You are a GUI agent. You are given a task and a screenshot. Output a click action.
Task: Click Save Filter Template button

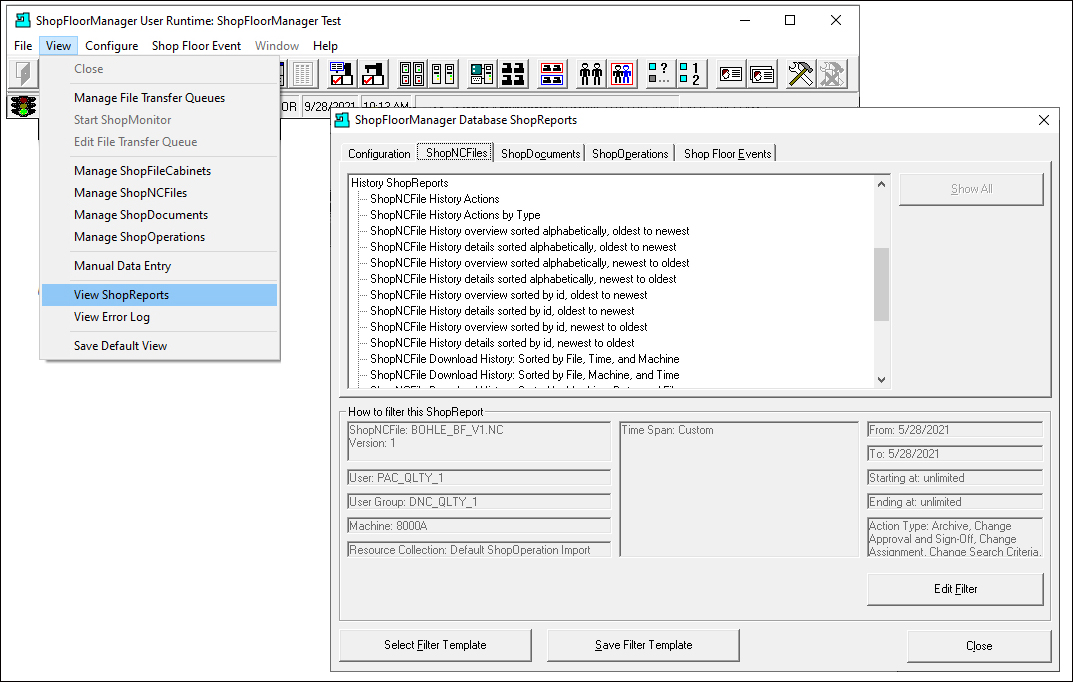point(643,645)
